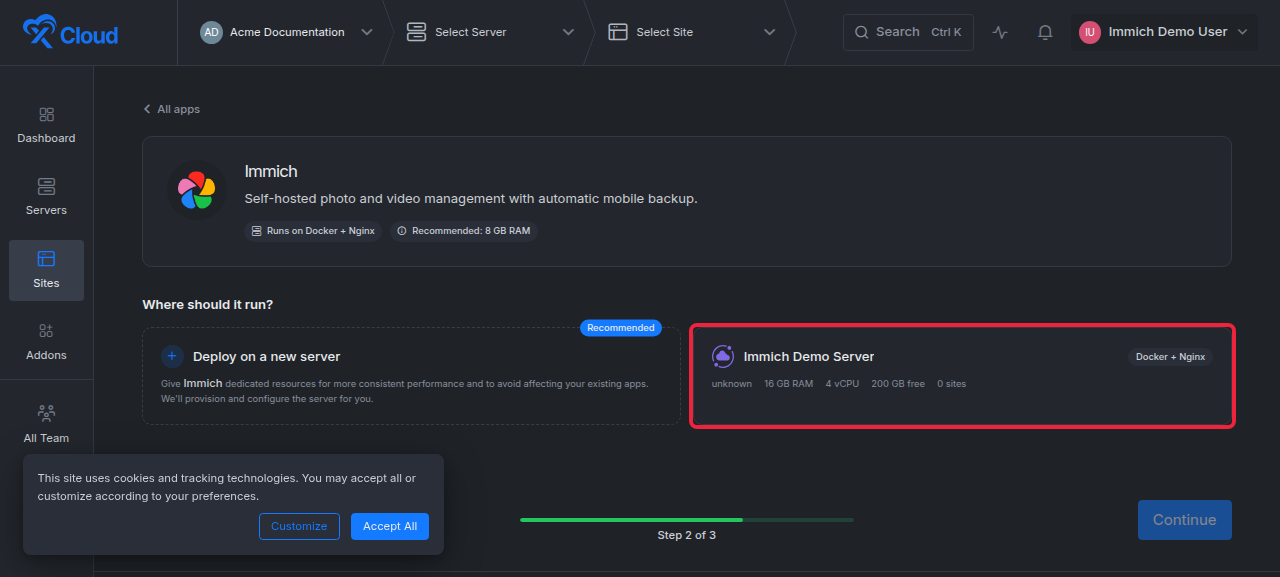Expand the Select Site dropdown chevron
The width and height of the screenshot is (1280, 577).
[x=769, y=32]
